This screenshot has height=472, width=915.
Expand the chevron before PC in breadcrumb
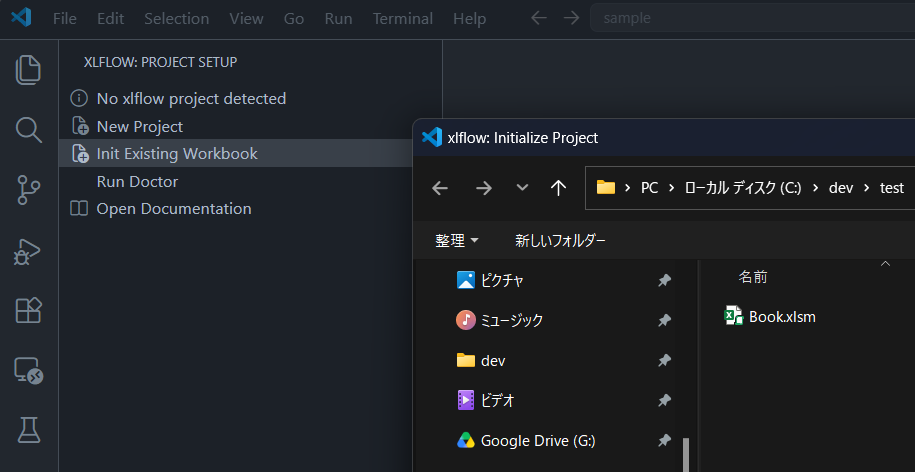pyautogui.click(x=628, y=188)
